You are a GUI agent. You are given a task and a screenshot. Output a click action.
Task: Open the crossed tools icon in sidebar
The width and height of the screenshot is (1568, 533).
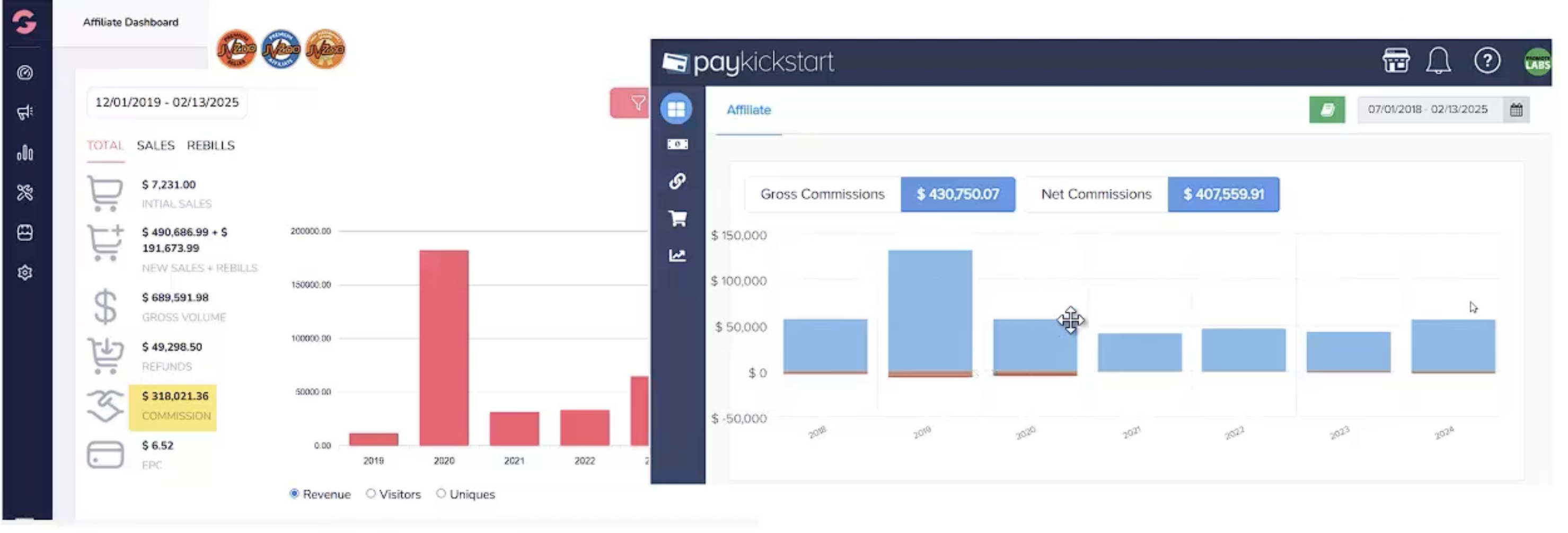pyautogui.click(x=25, y=192)
